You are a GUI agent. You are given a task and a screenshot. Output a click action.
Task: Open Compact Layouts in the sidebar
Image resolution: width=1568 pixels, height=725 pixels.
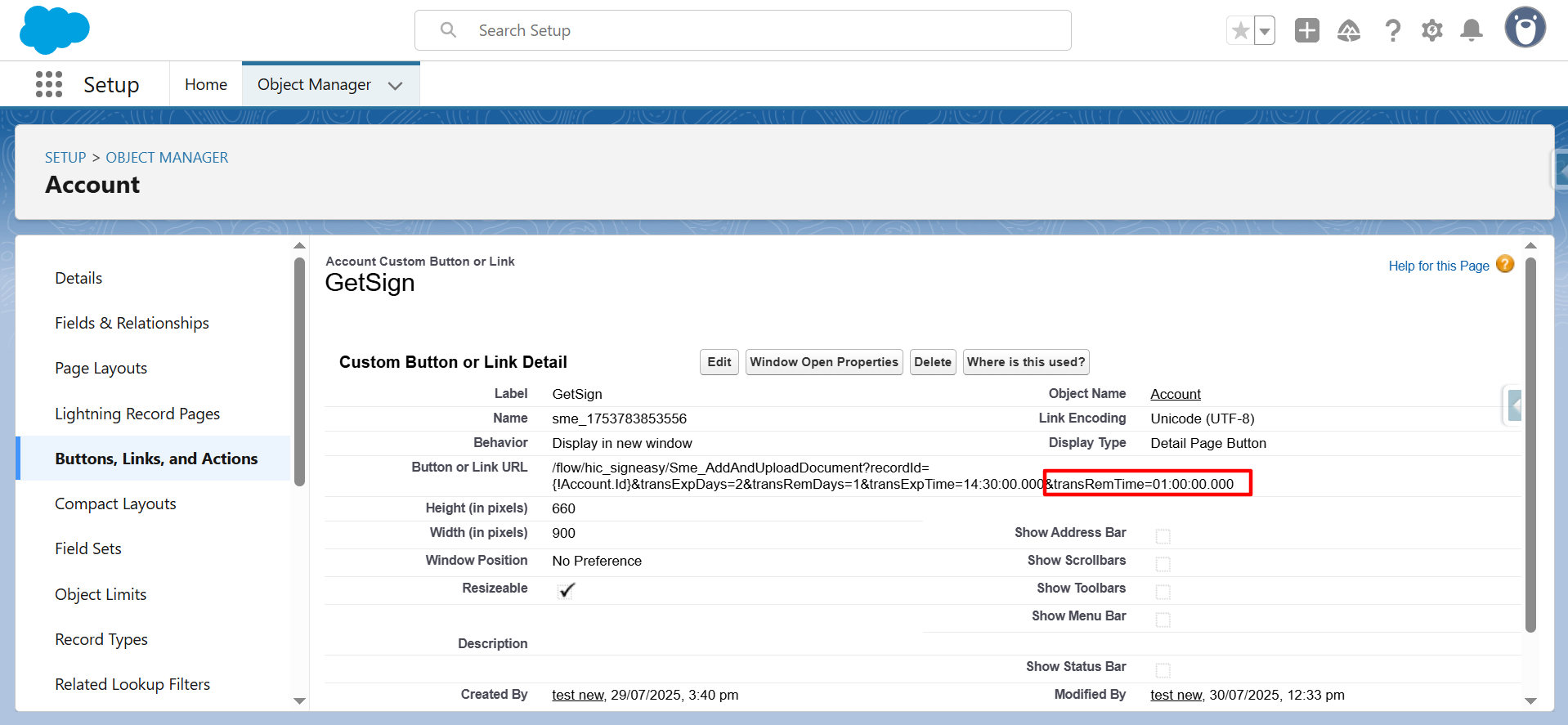coord(115,503)
